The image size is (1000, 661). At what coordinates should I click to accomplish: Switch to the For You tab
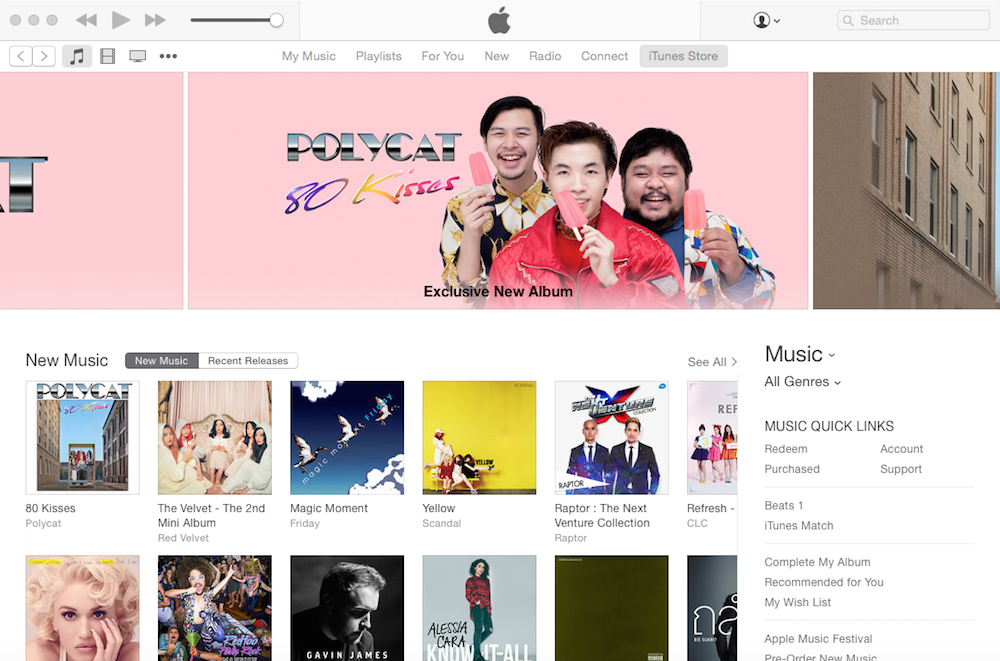tap(443, 56)
